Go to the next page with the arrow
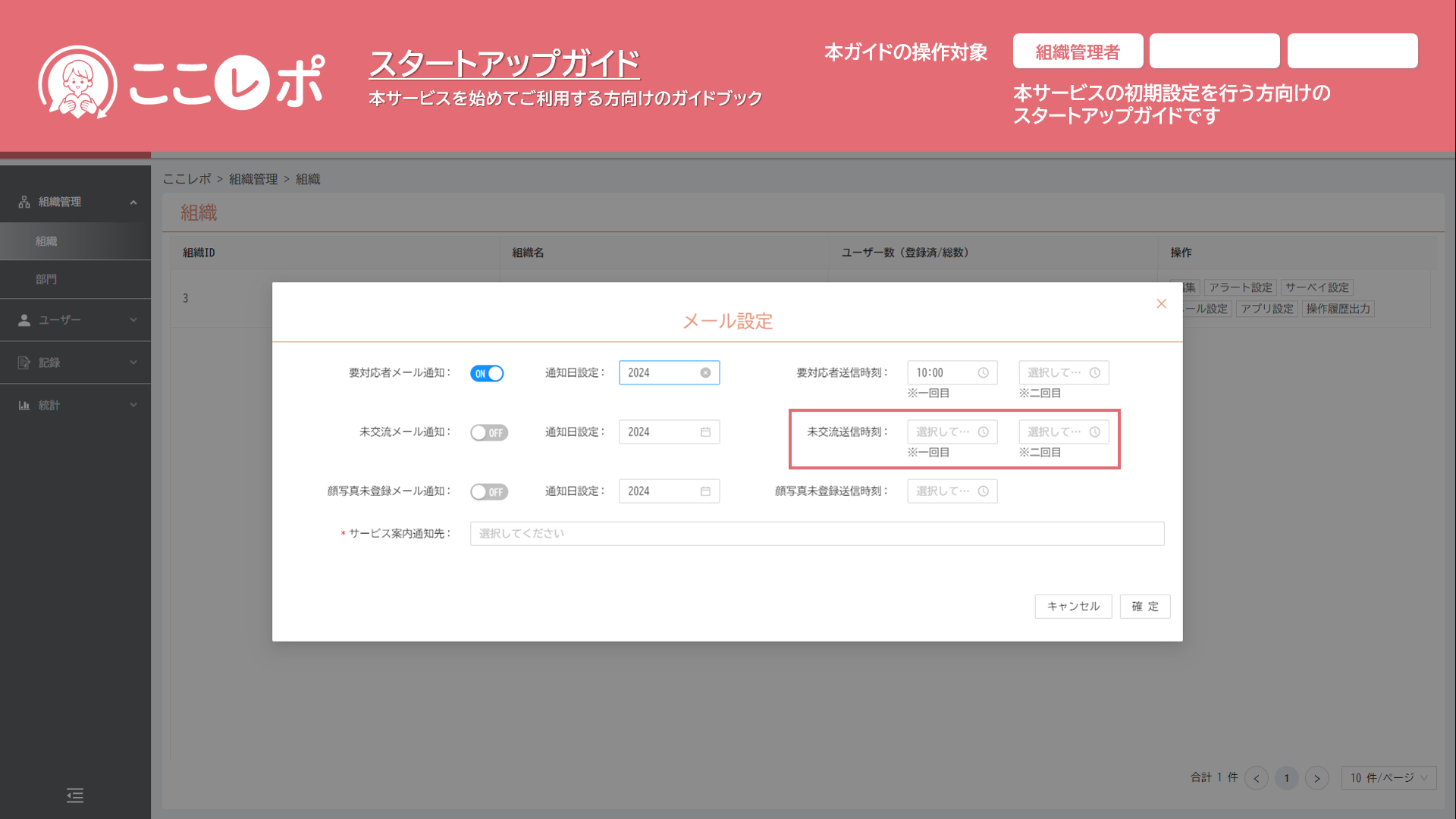The width and height of the screenshot is (1456, 819). pyautogui.click(x=1316, y=778)
